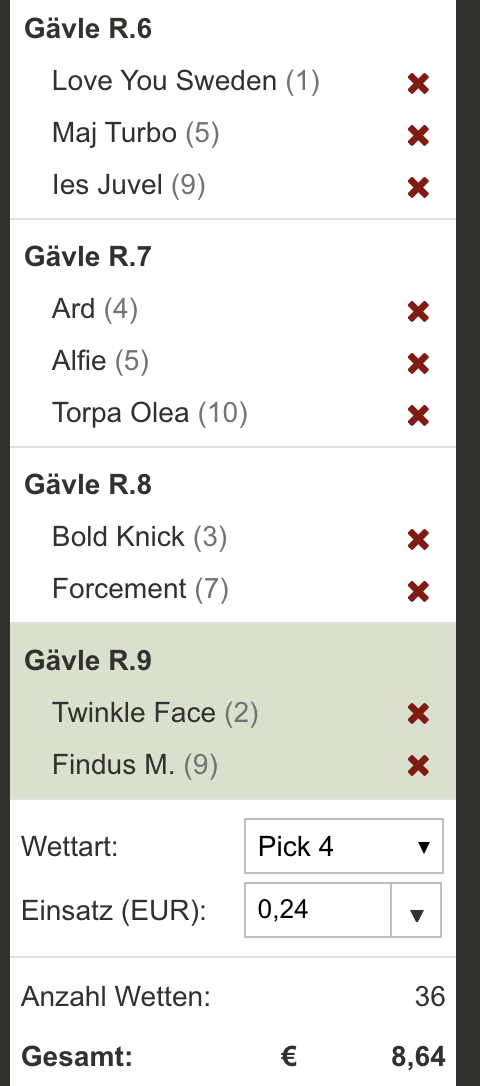
Task: Click red X next to Alfie
Action: 418,364
